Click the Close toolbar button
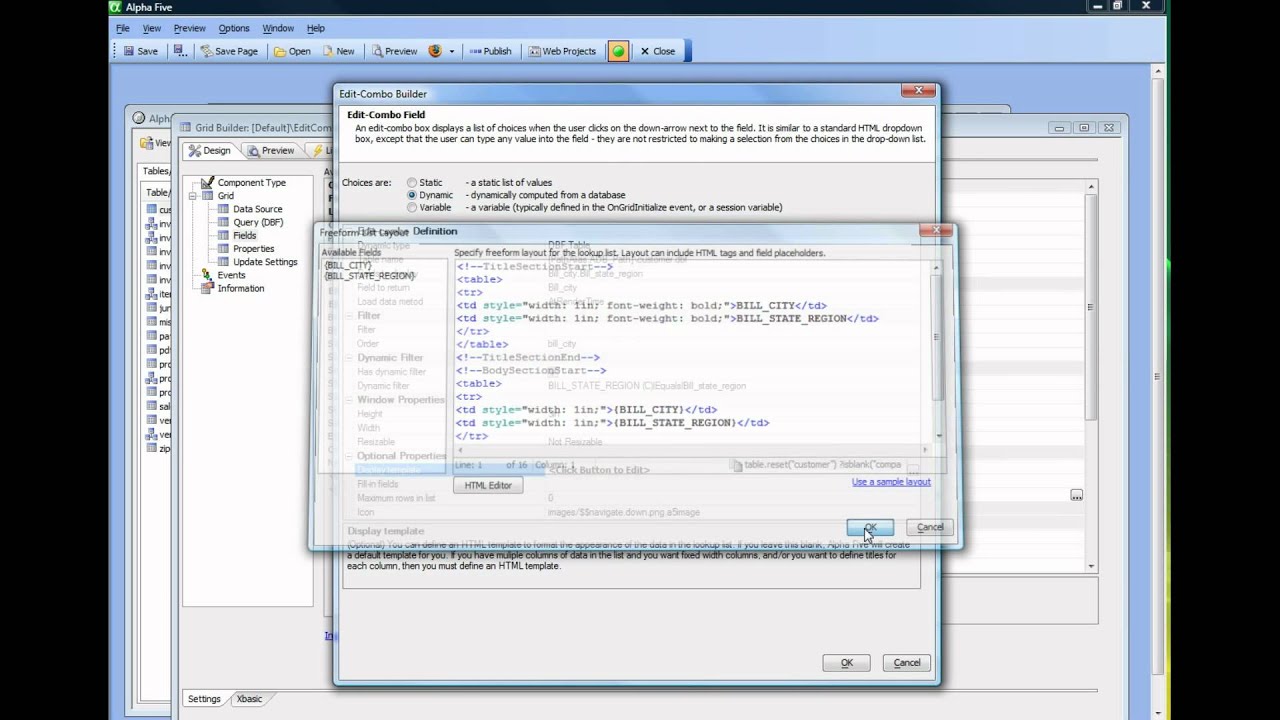The width and height of the screenshot is (1280, 720). (x=657, y=51)
